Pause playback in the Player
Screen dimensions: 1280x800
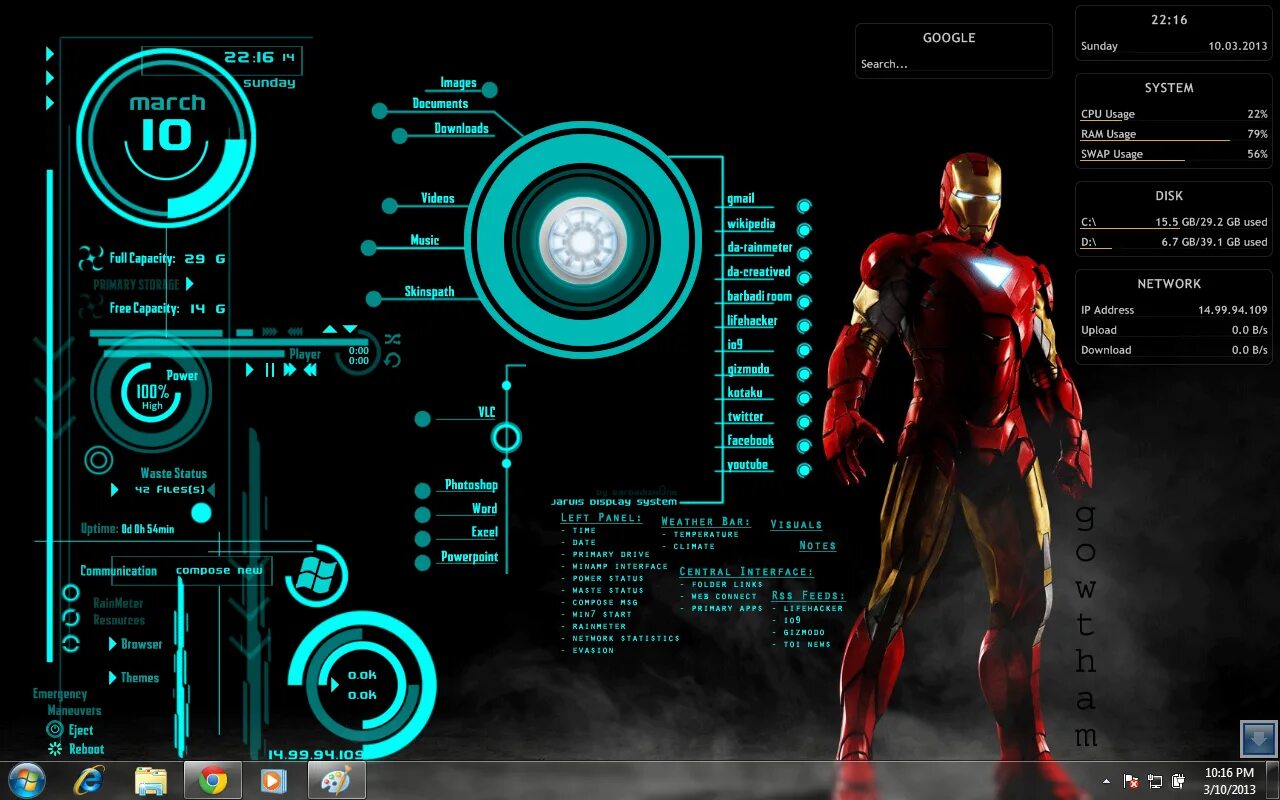point(269,370)
